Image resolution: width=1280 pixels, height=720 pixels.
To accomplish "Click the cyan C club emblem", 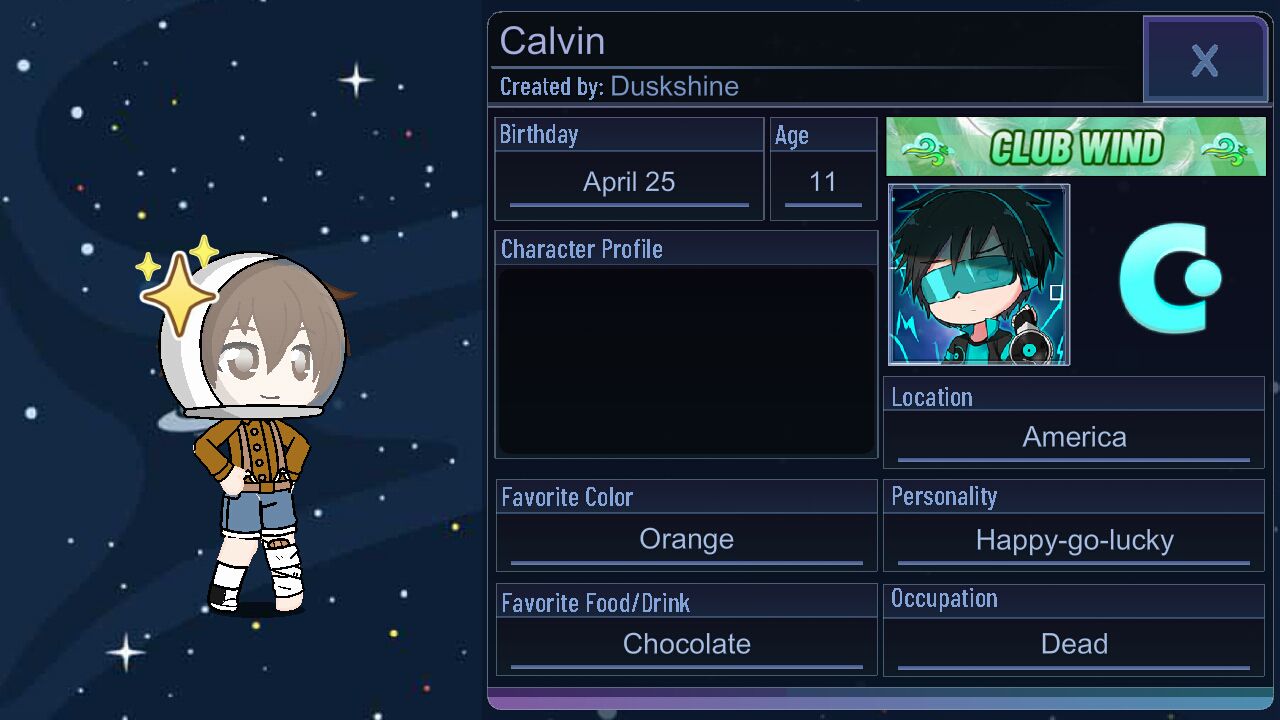I will [1170, 278].
